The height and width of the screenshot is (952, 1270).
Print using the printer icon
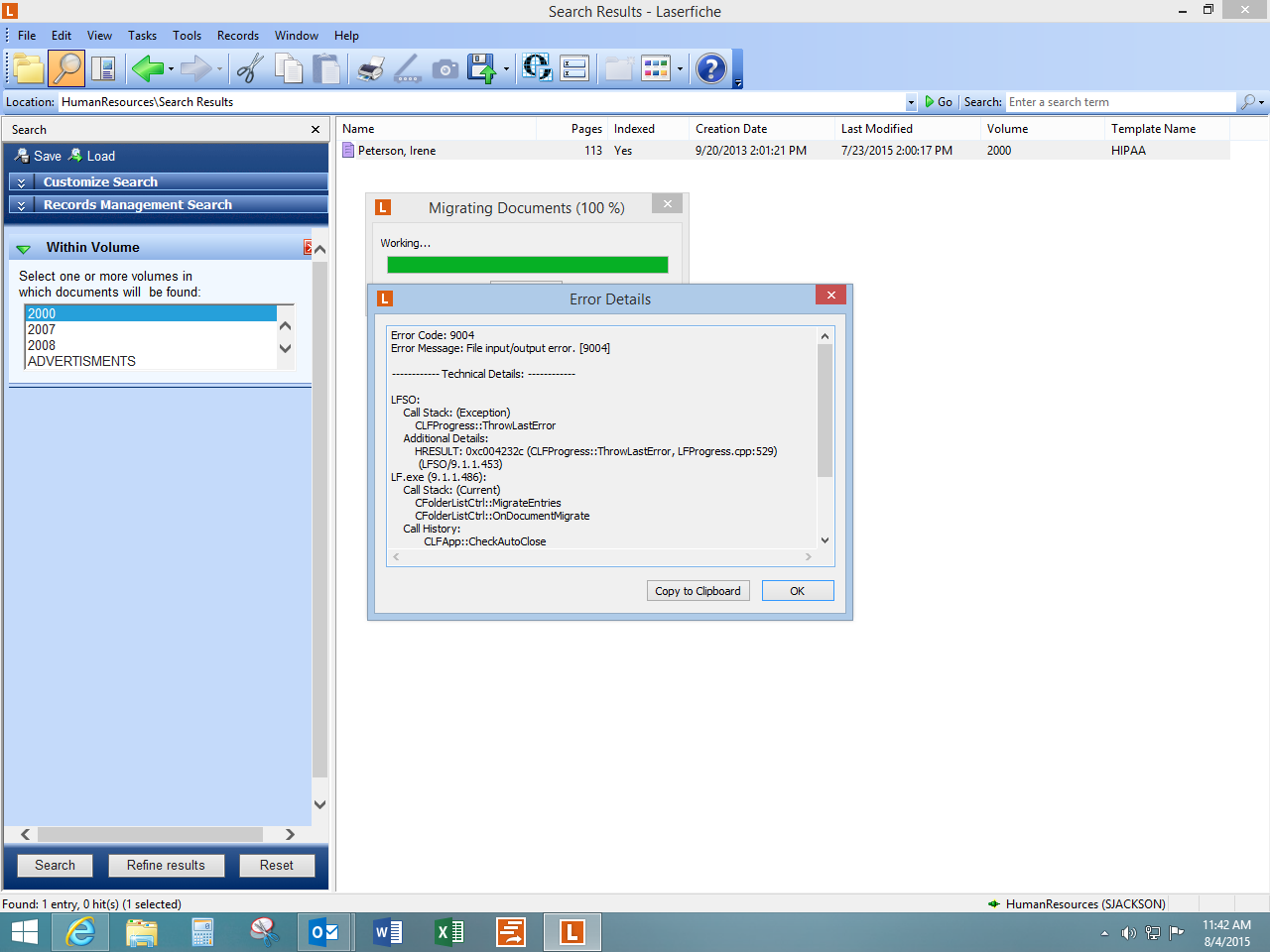(371, 68)
